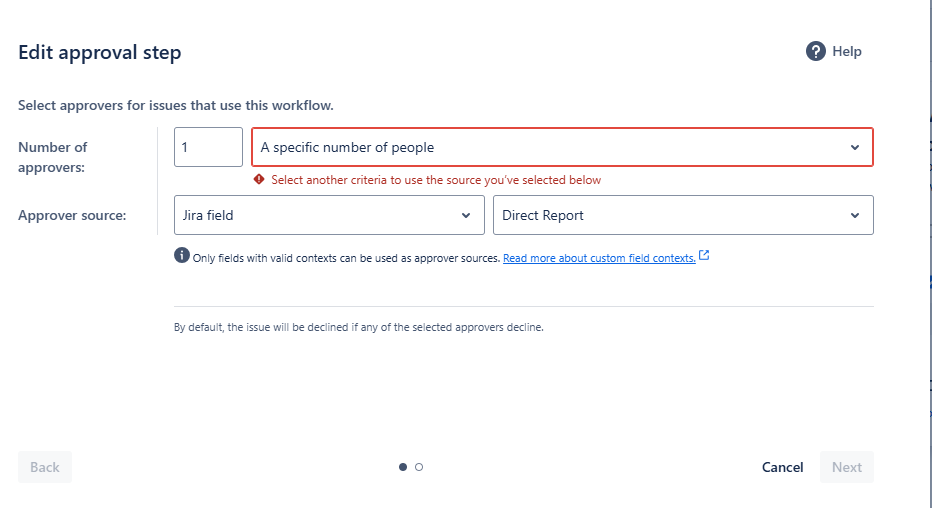Click the chevron in the number criteria dropdown
Image resolution: width=932 pixels, height=508 pixels.
pos(855,147)
